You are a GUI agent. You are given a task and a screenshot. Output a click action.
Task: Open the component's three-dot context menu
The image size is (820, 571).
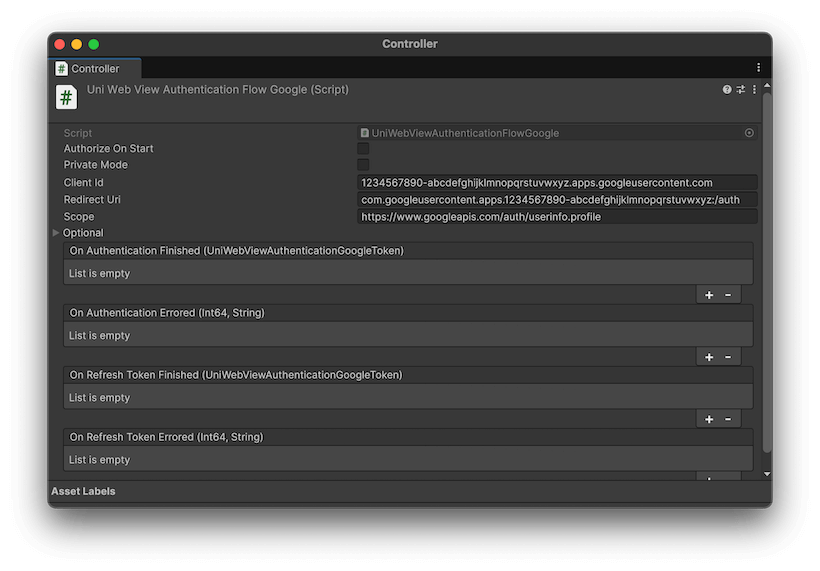tap(754, 90)
